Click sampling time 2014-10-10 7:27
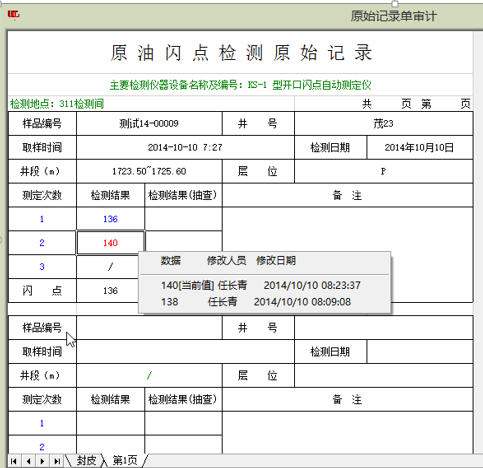This screenshot has width=483, height=468. click(185, 147)
